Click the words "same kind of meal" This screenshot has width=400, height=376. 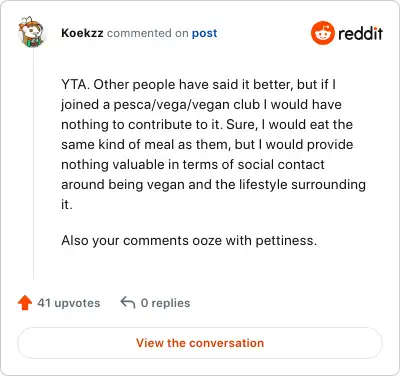118,145
